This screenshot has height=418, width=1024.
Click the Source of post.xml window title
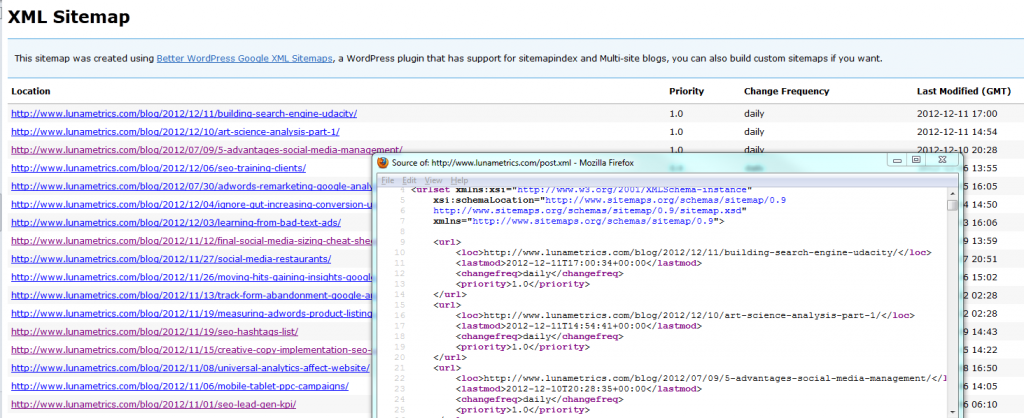[x=513, y=162]
